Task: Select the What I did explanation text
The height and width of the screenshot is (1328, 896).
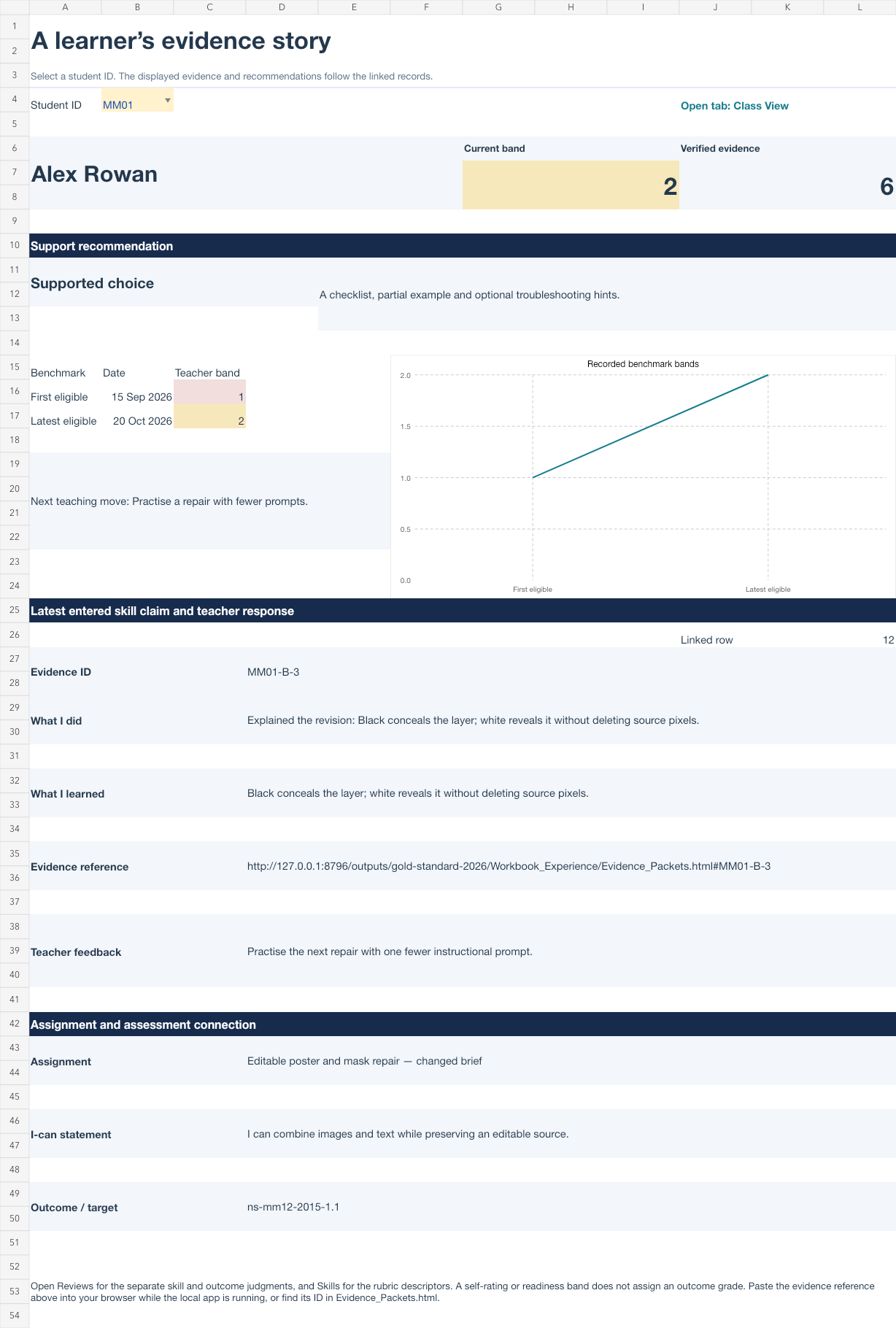Action: pyautogui.click(x=473, y=720)
